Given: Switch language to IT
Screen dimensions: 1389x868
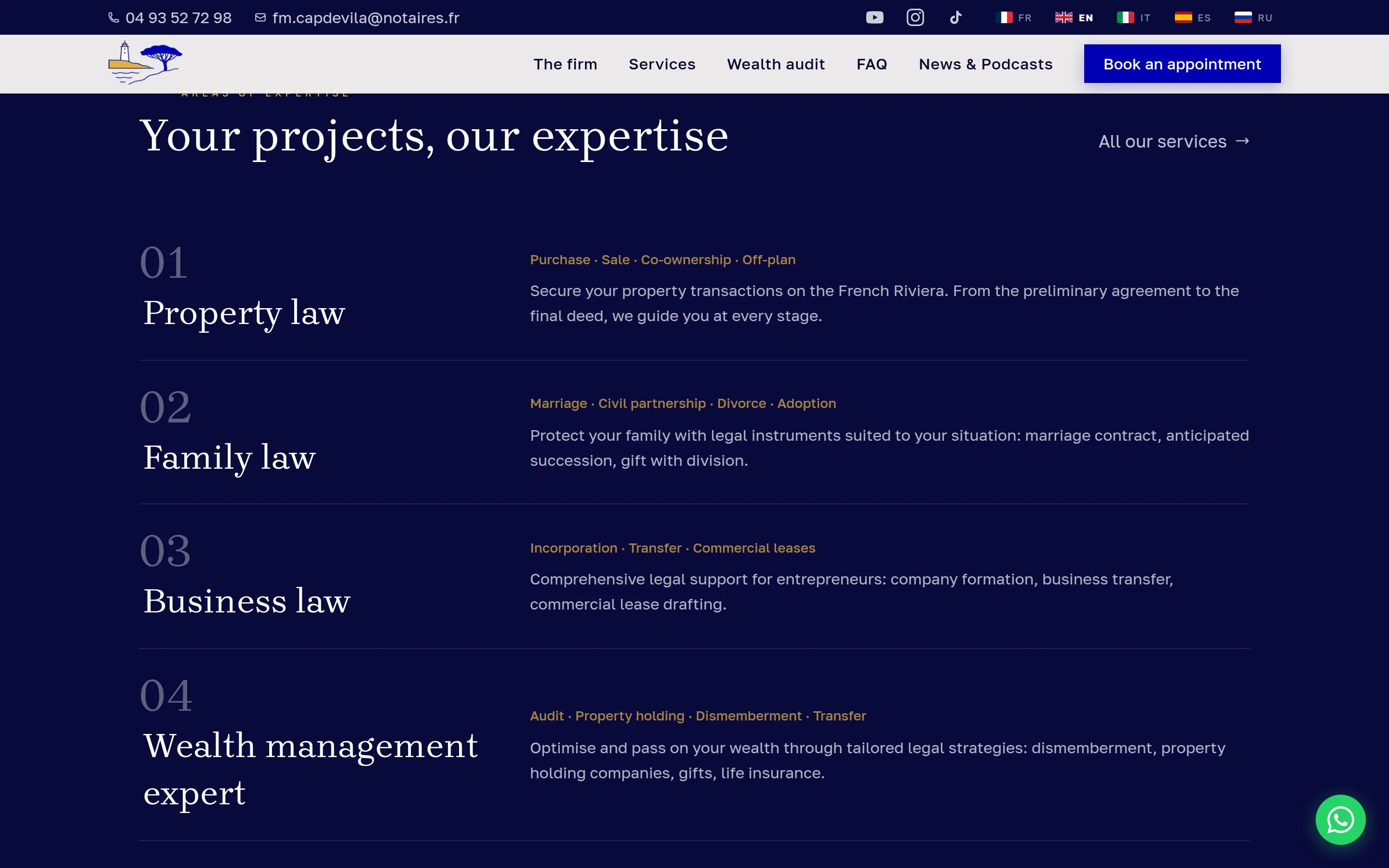Looking at the screenshot, I should pos(1145,18).
